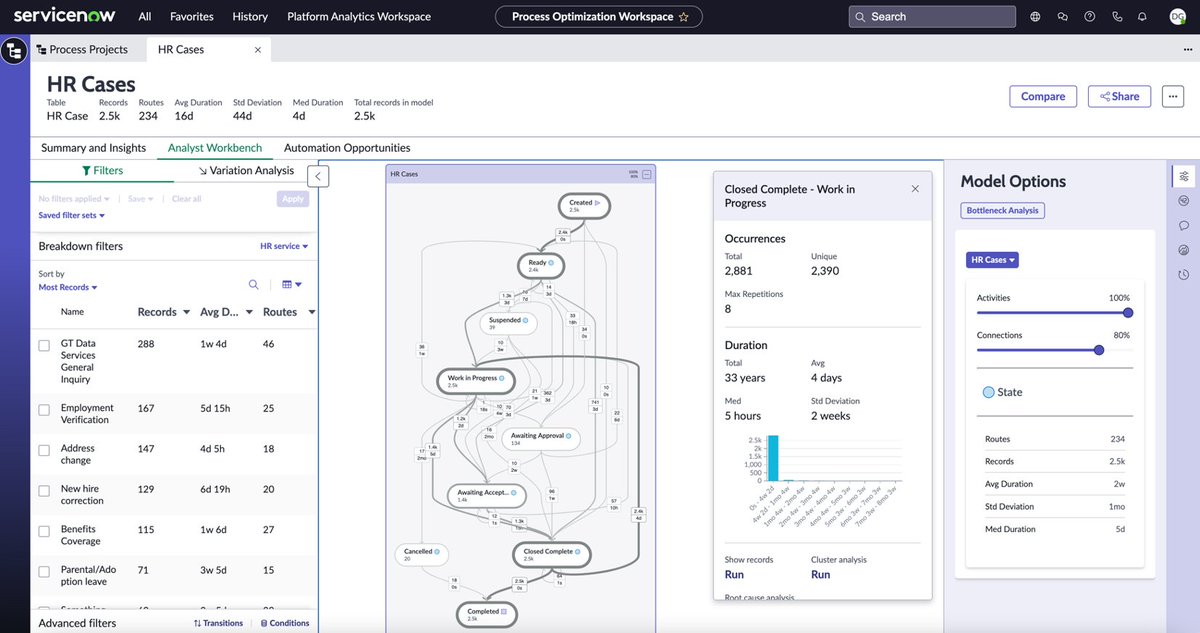1200x633 pixels.
Task: Click the more options ellipsis next to Share
Action: pos(1173,96)
